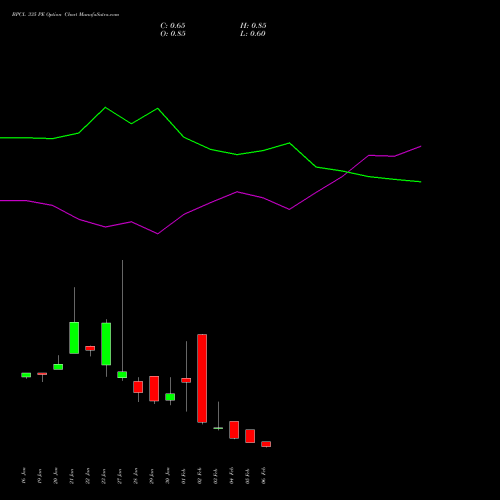Select the tall red candlestick above 02 Feb
This screenshot has width=500, height=500.
(202, 378)
